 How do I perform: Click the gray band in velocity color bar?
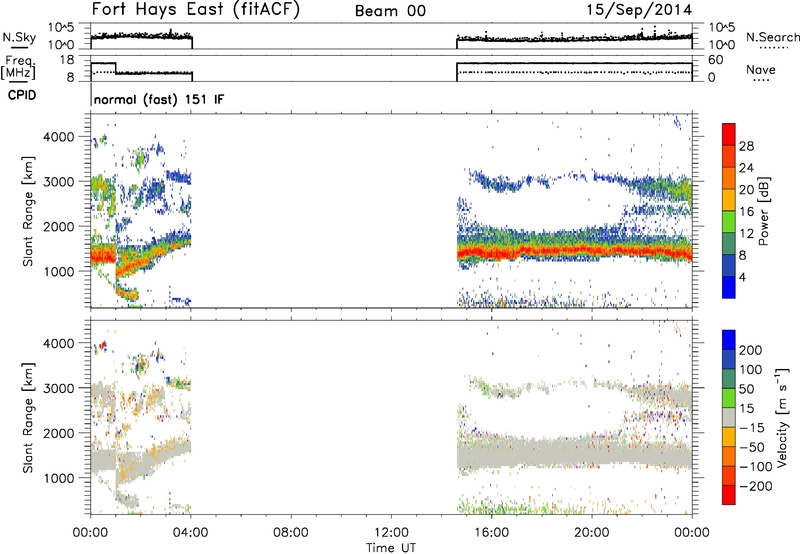pyautogui.click(x=729, y=417)
